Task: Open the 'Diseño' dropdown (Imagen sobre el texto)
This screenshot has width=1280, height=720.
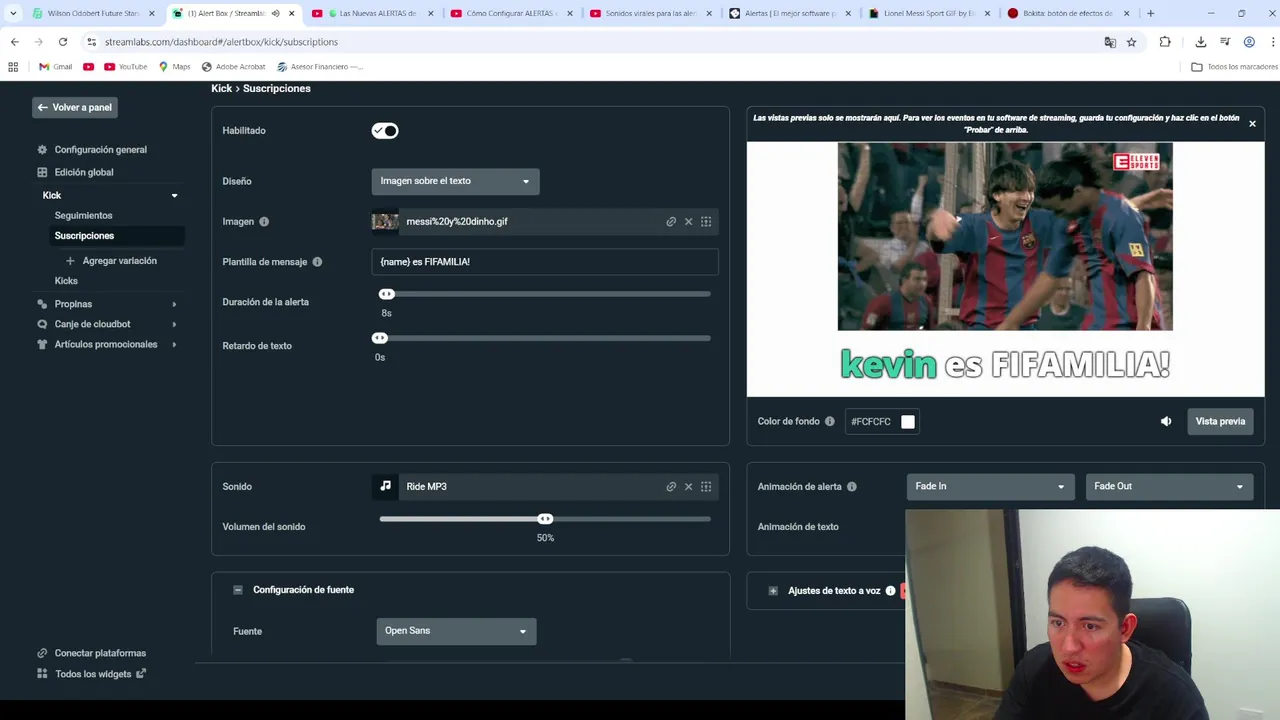Action: (455, 181)
